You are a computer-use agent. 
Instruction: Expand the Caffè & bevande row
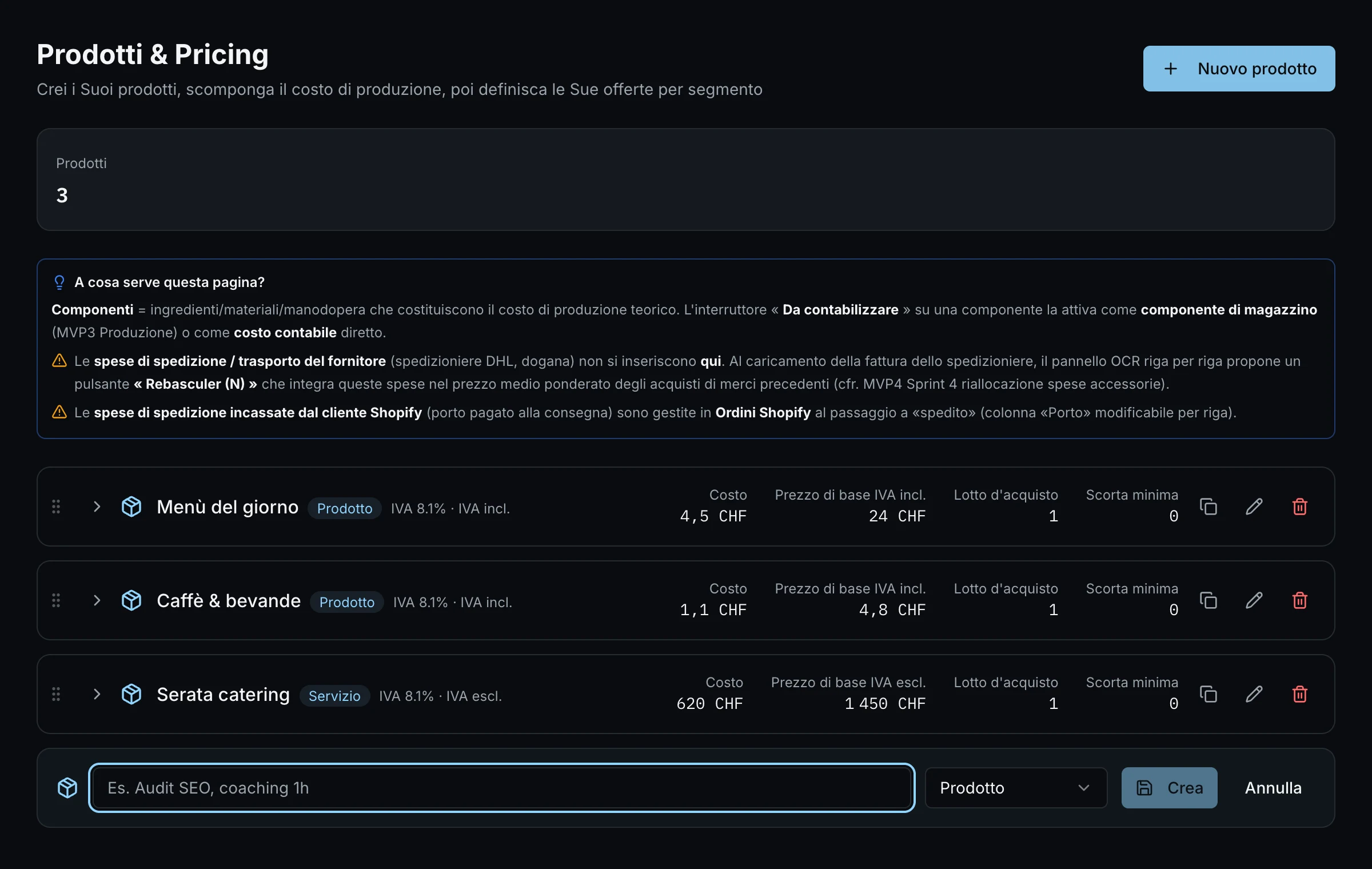click(97, 600)
